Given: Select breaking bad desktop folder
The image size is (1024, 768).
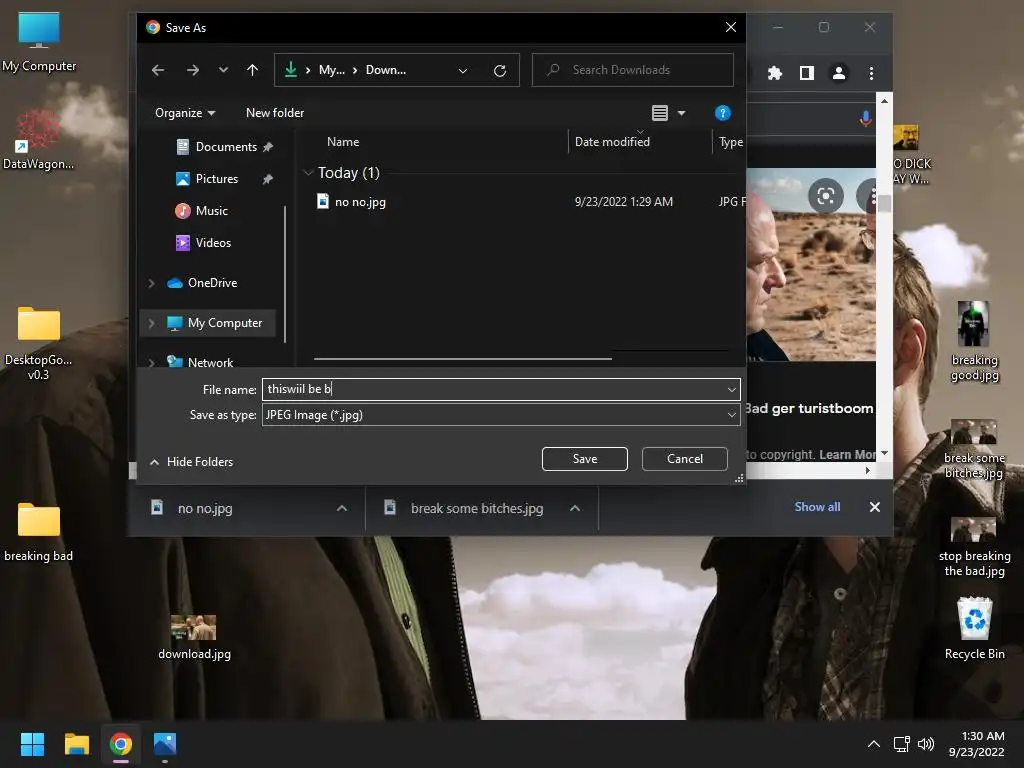Looking at the screenshot, I should (39, 532).
